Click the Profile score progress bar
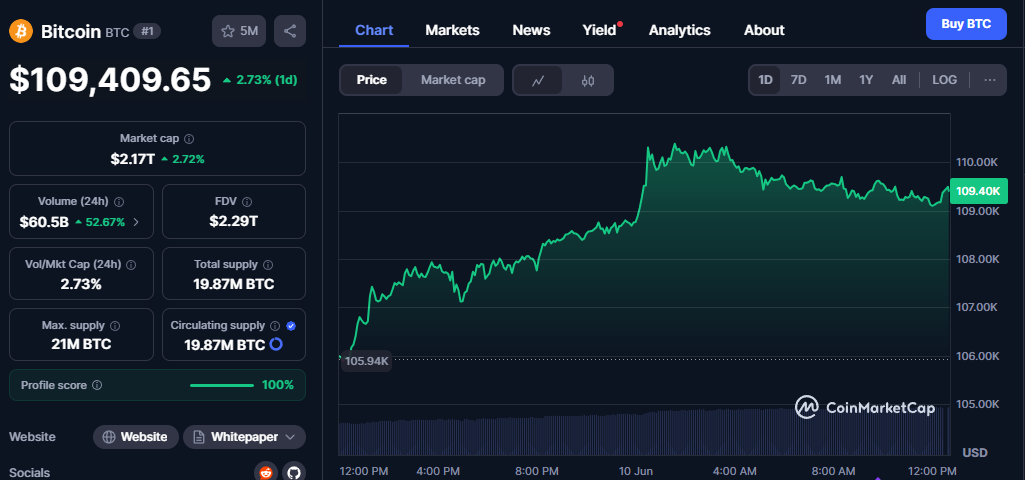This screenshot has width=1025, height=480. pos(222,385)
